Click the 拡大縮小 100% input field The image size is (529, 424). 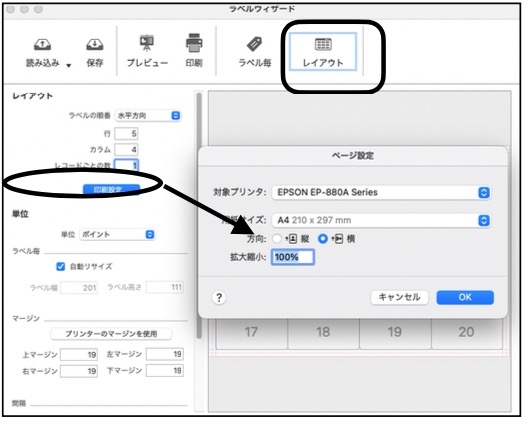coord(293,257)
